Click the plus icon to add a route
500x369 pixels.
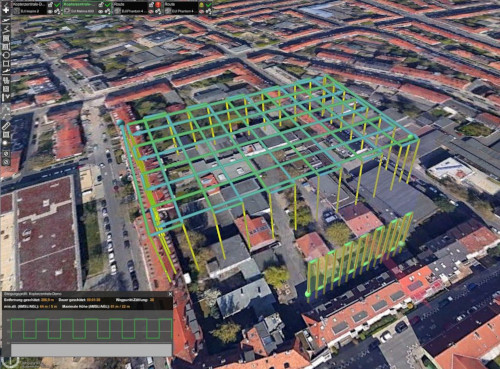point(6,10)
